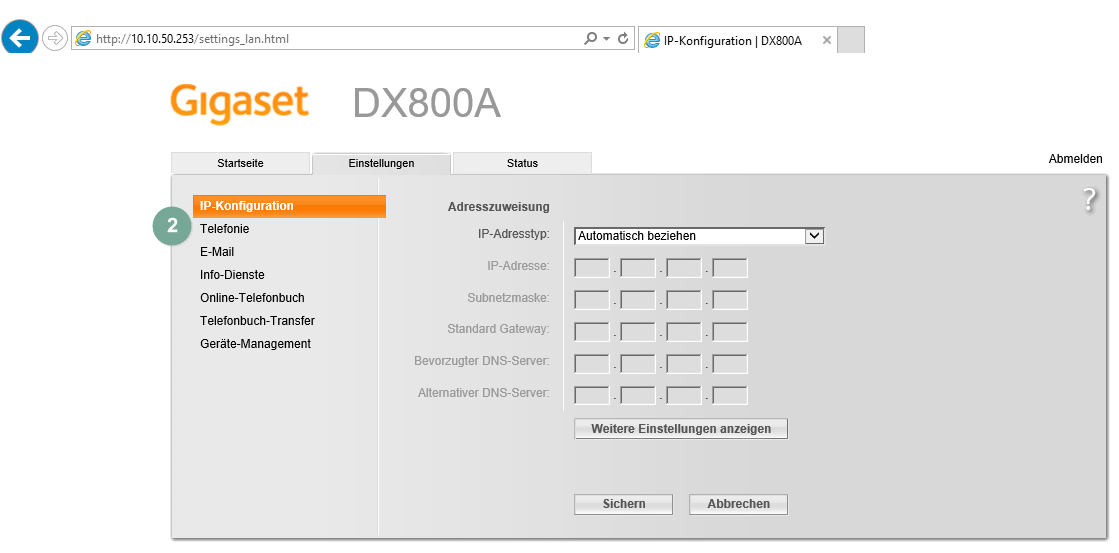The height and width of the screenshot is (553, 1119).
Task: Open a new blank browser tab
Action: coord(850,40)
